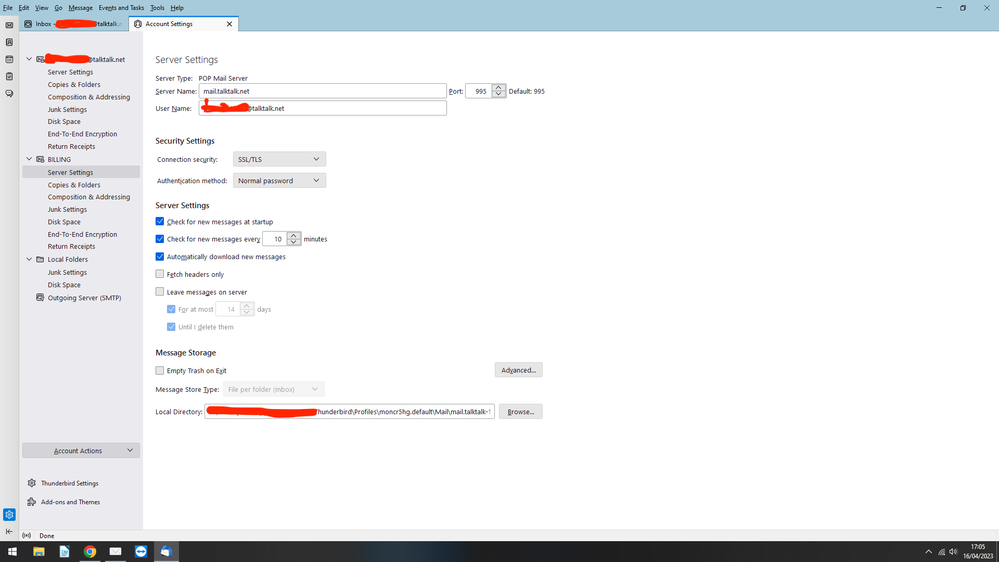This screenshot has width=999, height=562.
Task: Toggle For at most days checkbox
Action: 171,309
